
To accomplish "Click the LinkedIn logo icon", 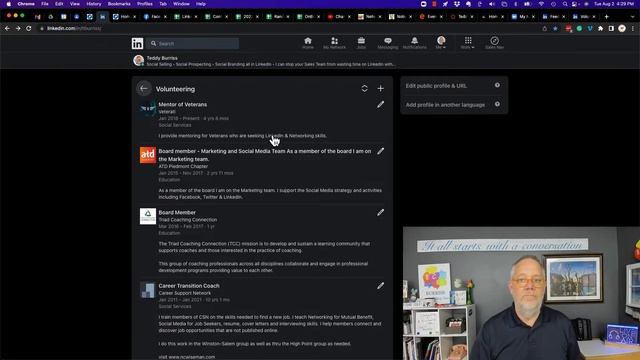I will (x=138, y=43).
